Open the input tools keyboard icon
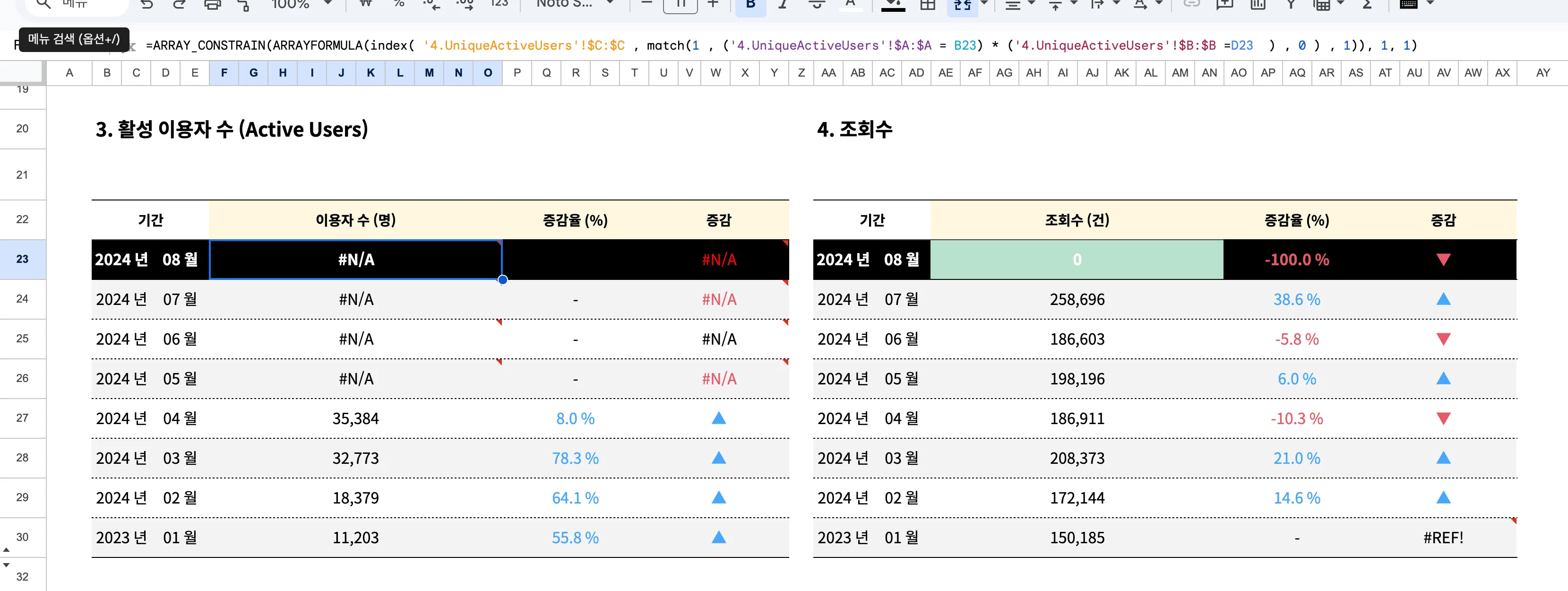The height and width of the screenshot is (591, 1568). click(x=1409, y=4)
